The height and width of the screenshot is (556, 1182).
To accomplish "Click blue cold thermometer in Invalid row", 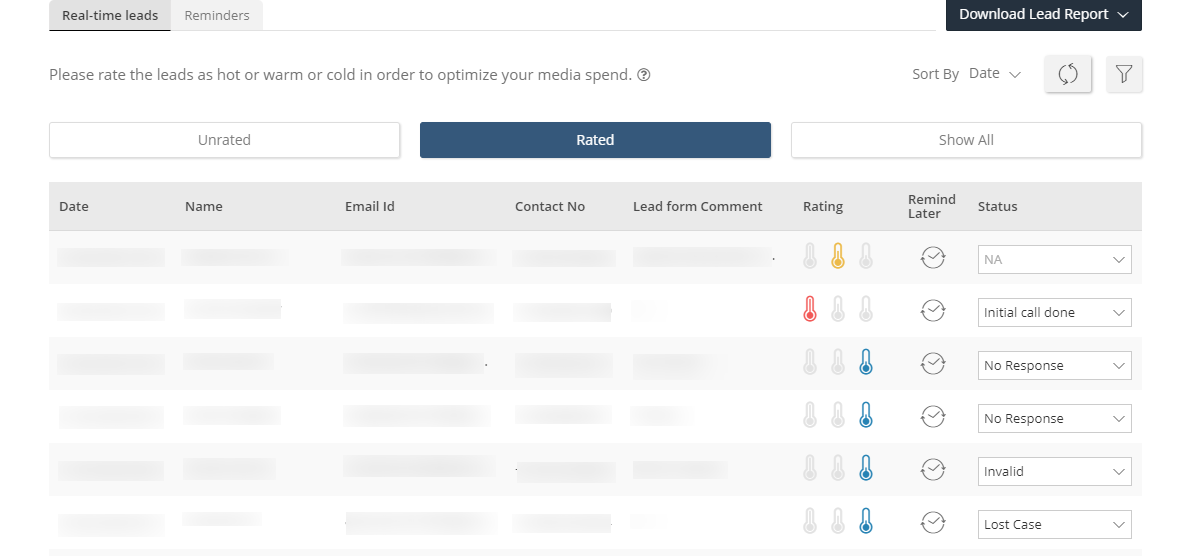I will [x=865, y=468].
